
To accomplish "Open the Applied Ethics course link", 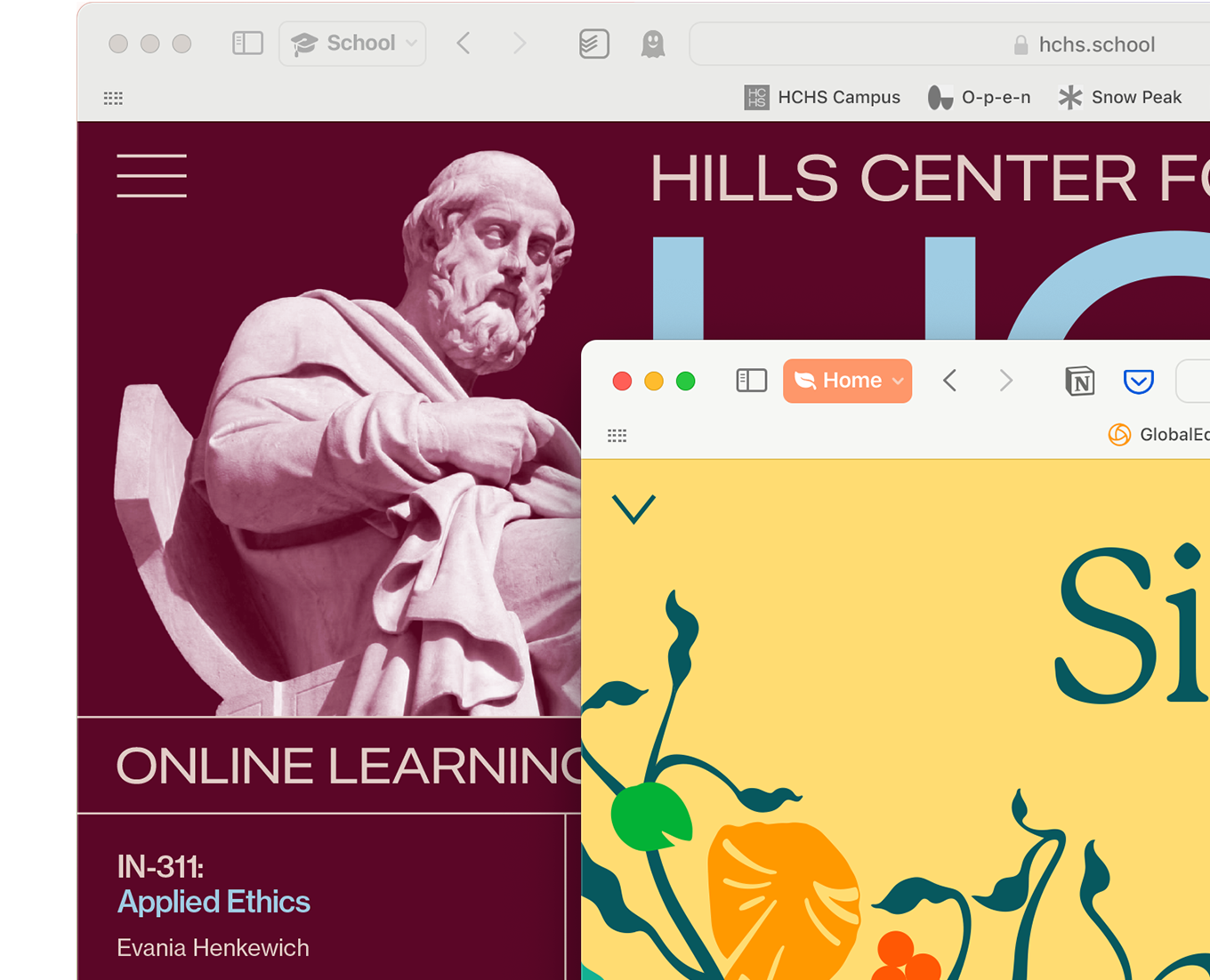I will [x=214, y=902].
